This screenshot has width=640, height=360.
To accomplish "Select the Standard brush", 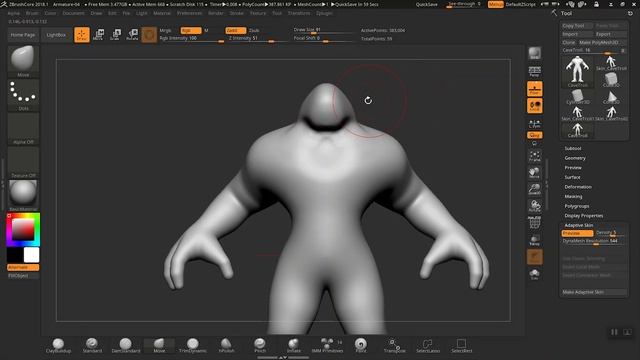I will 92,345.
